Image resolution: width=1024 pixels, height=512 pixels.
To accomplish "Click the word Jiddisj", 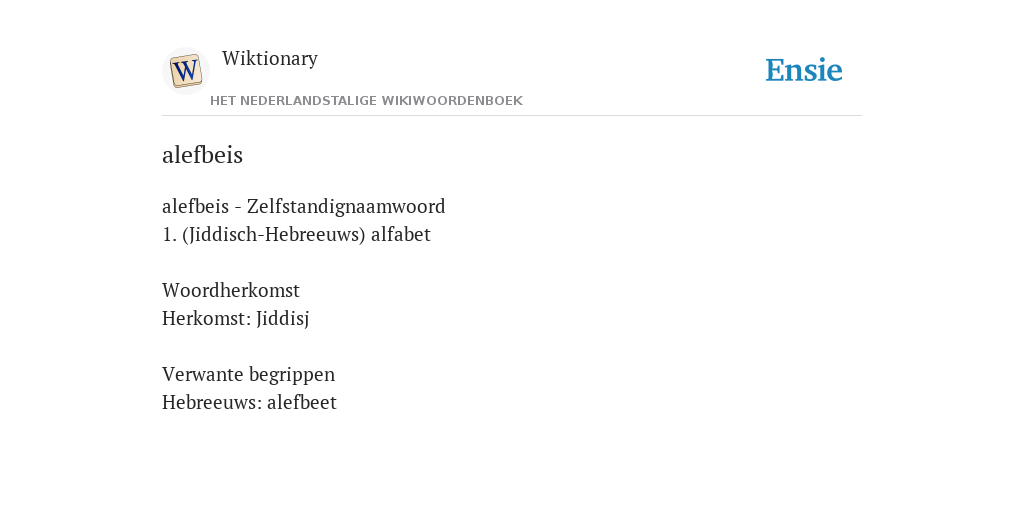I will [282, 319].
